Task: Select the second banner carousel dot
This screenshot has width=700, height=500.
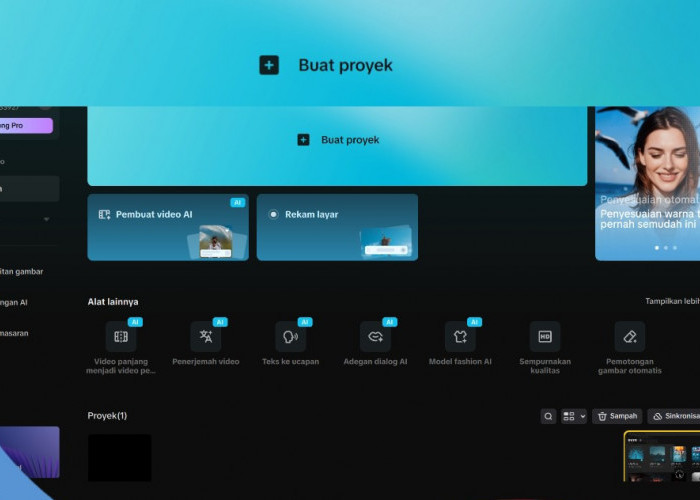Action: pyautogui.click(x=665, y=247)
